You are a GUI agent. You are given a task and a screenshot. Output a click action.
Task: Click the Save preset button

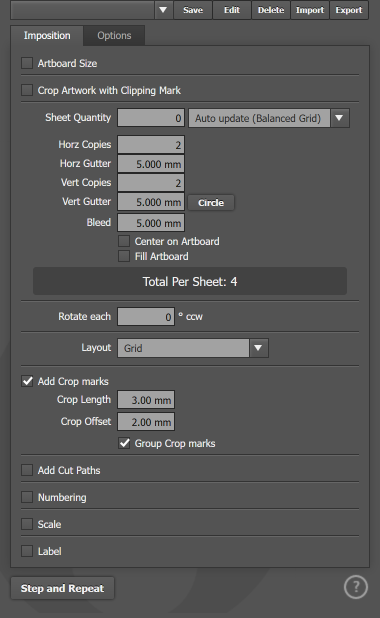pyautogui.click(x=193, y=10)
